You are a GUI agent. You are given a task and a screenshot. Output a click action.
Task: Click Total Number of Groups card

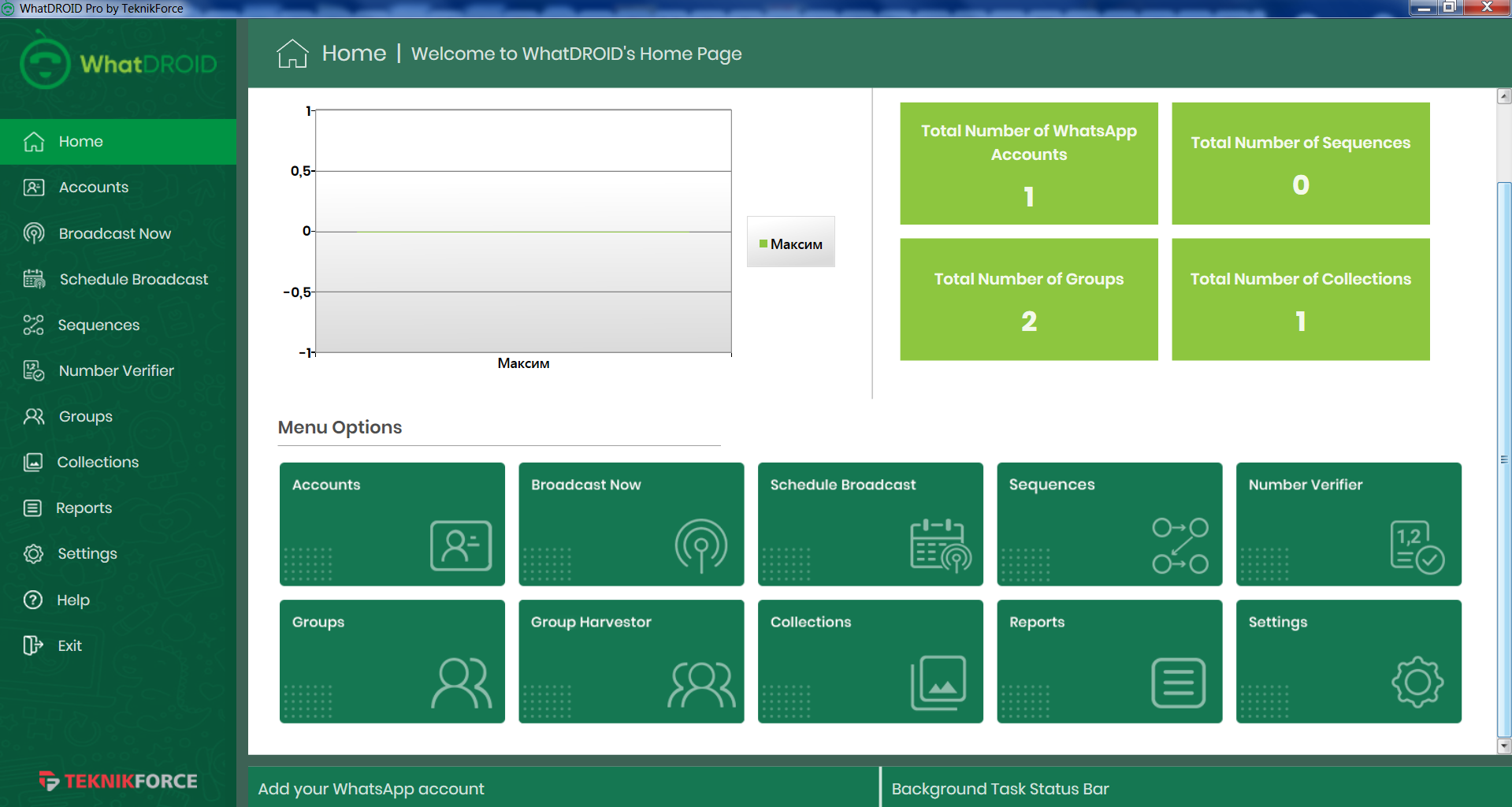point(1029,299)
